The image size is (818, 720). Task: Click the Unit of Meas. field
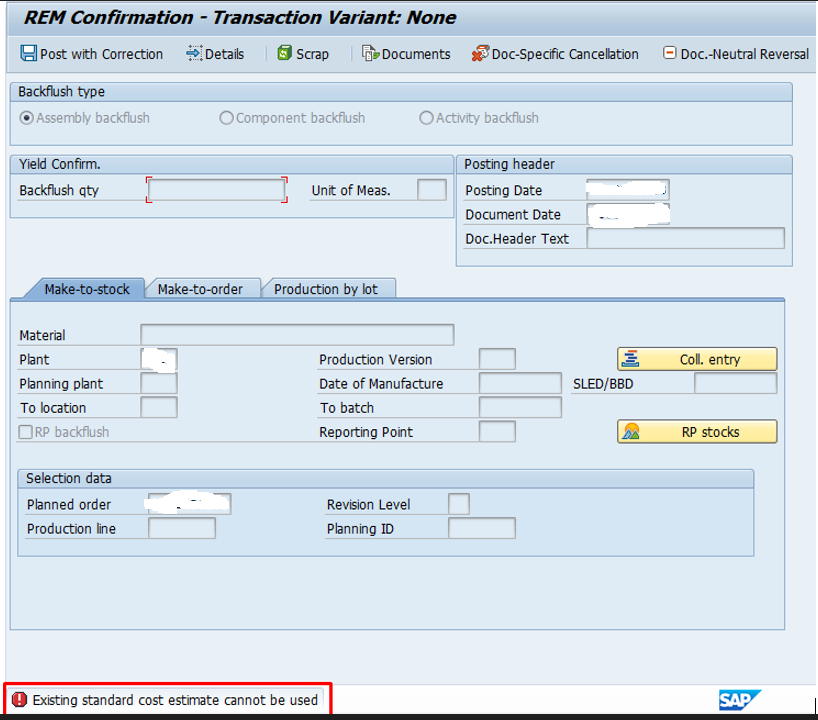click(x=432, y=190)
